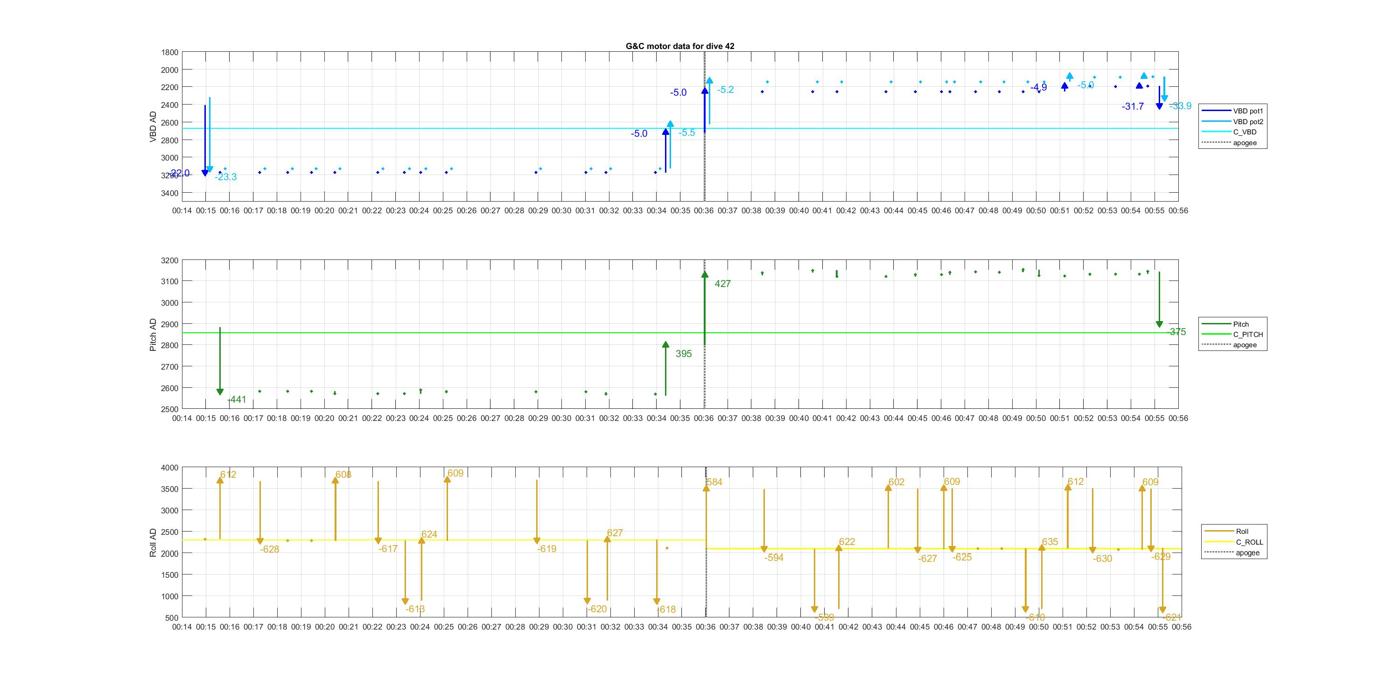Click the '-630' roll data label

pos(1102,559)
